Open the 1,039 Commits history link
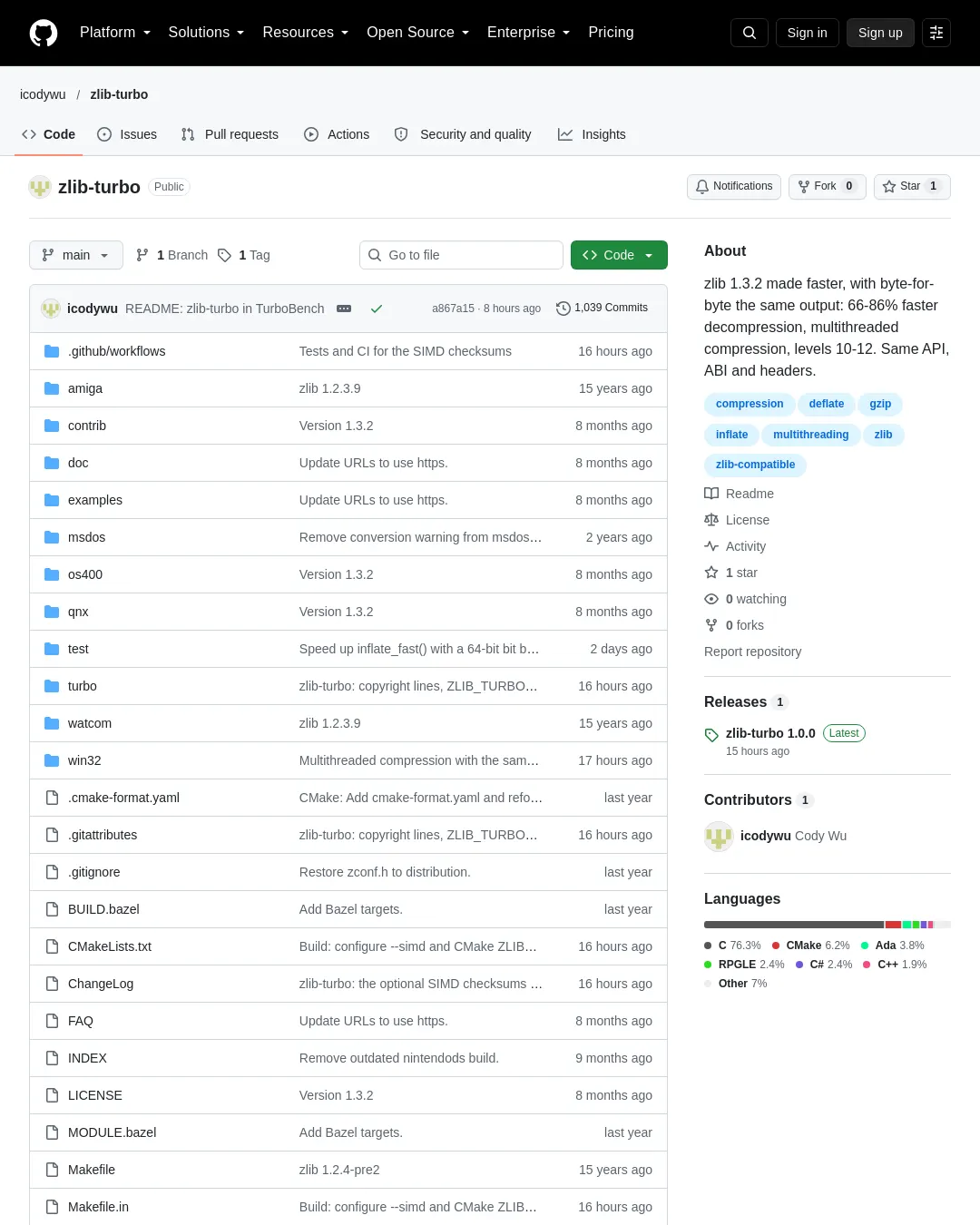 pyautogui.click(x=602, y=309)
